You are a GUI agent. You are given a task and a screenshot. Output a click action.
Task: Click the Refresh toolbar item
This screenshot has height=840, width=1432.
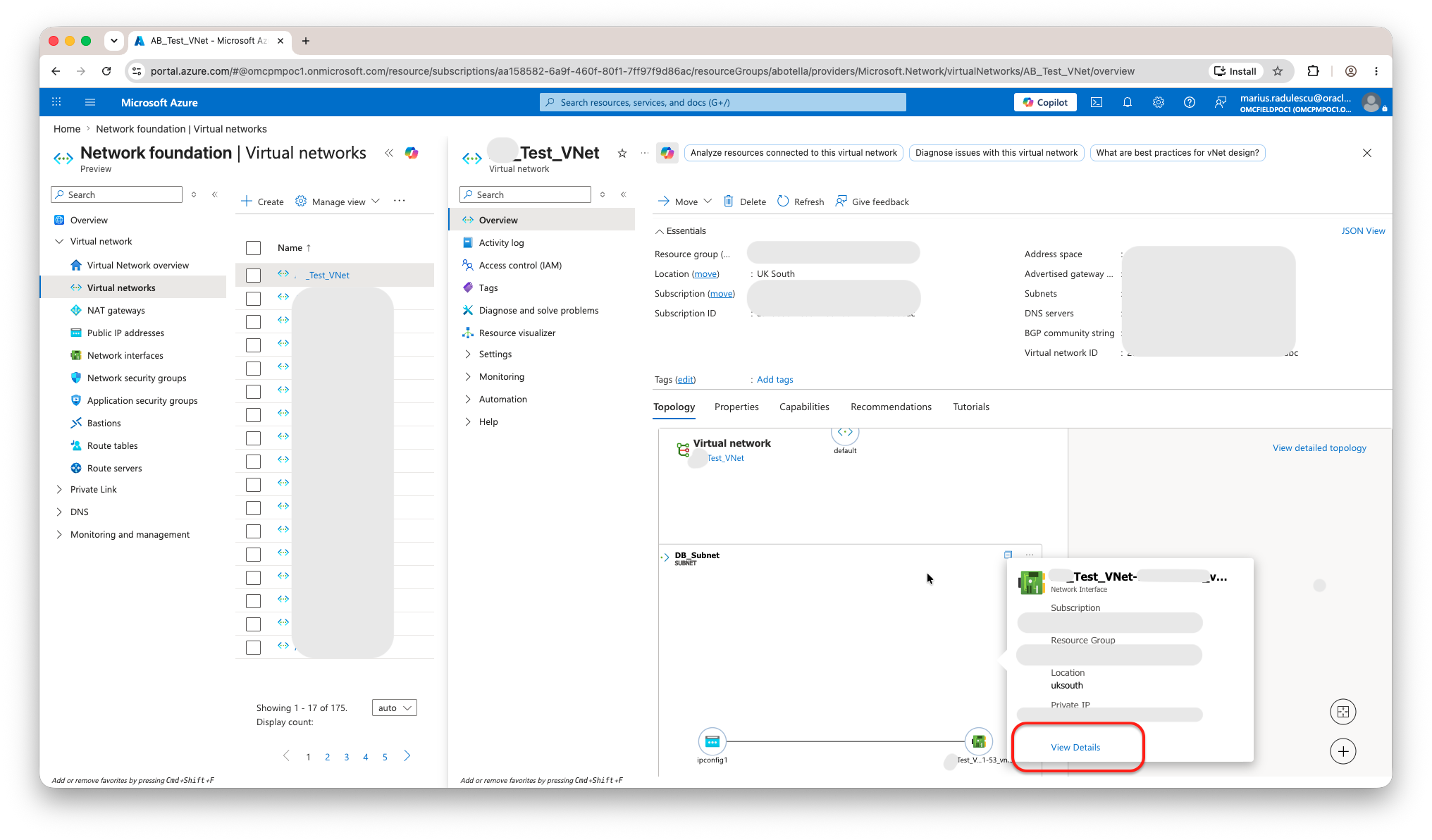(801, 202)
